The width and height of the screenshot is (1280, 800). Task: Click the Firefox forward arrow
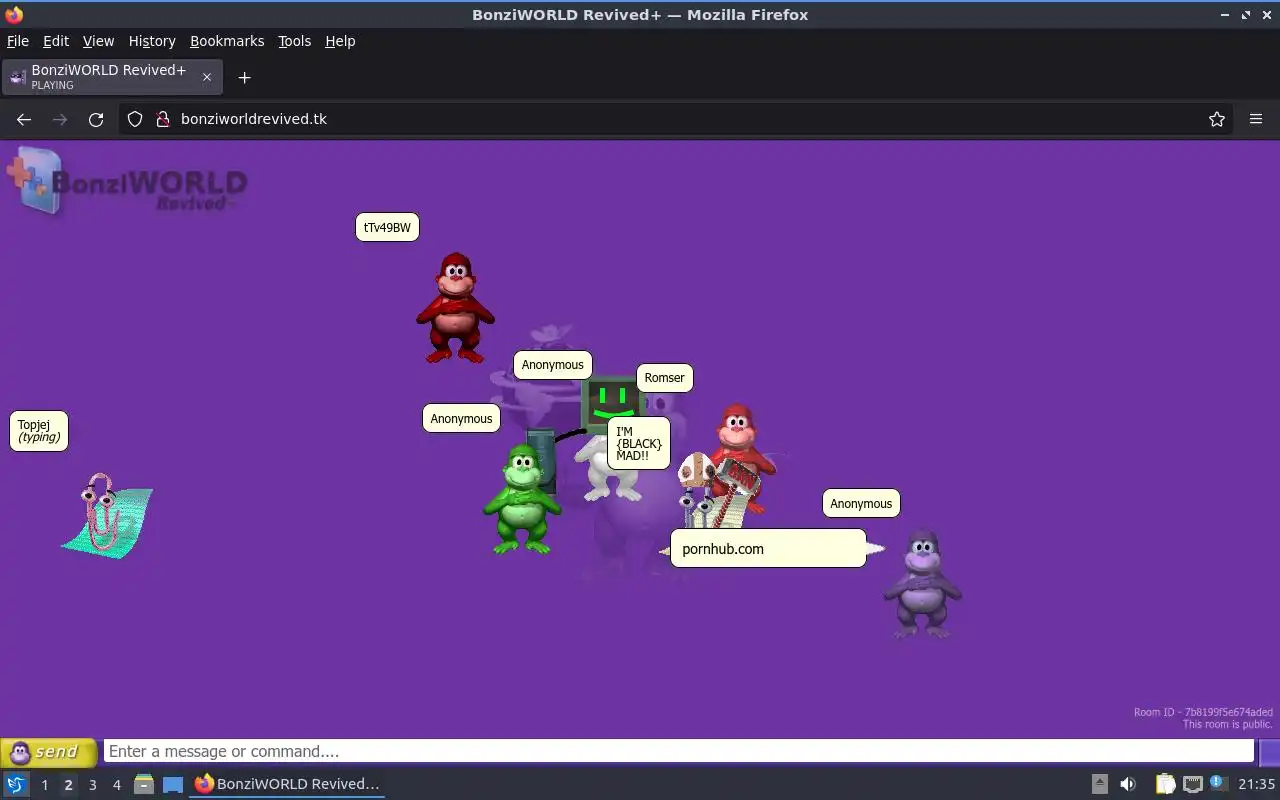click(x=60, y=119)
